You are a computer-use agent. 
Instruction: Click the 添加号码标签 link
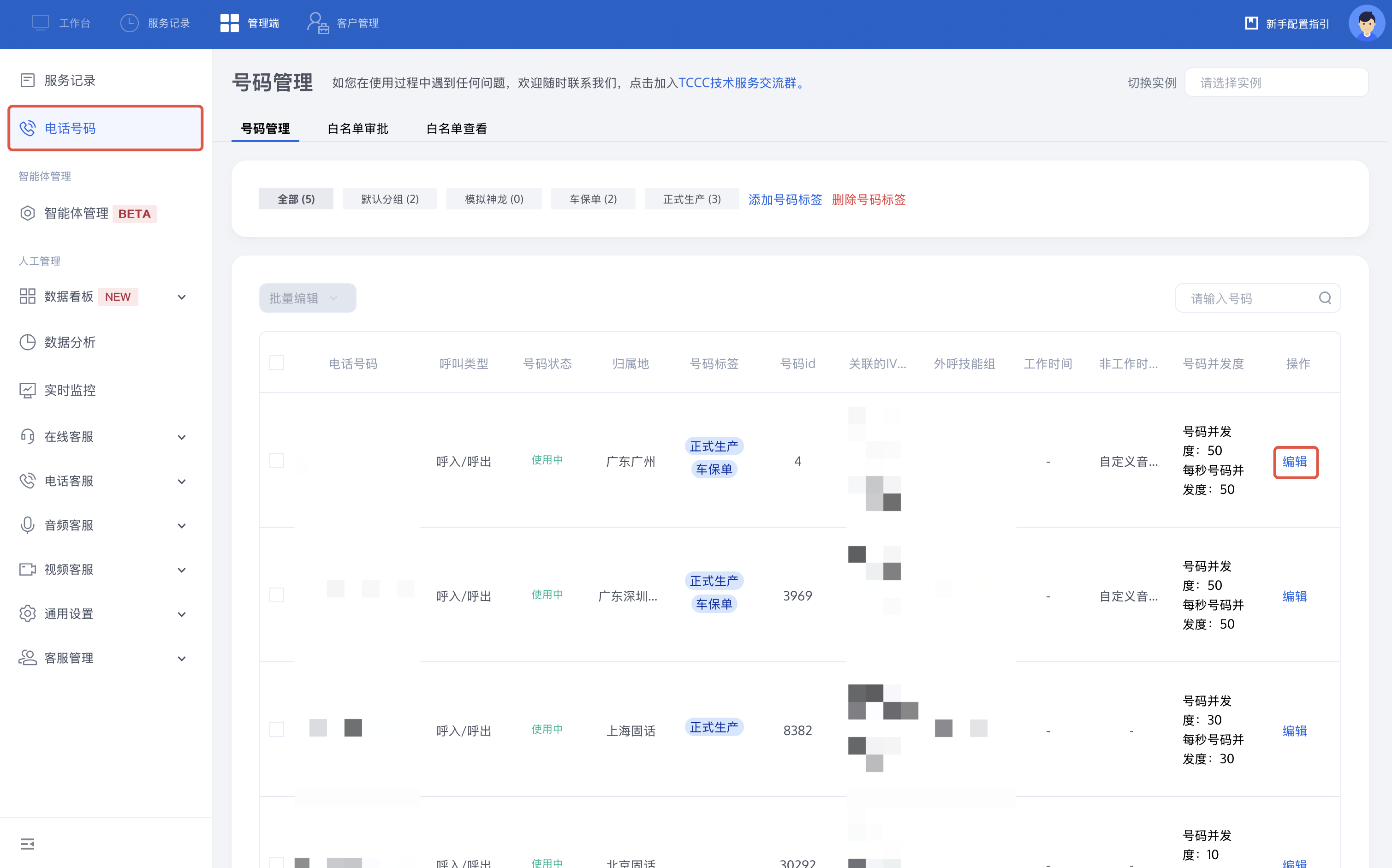point(785,199)
